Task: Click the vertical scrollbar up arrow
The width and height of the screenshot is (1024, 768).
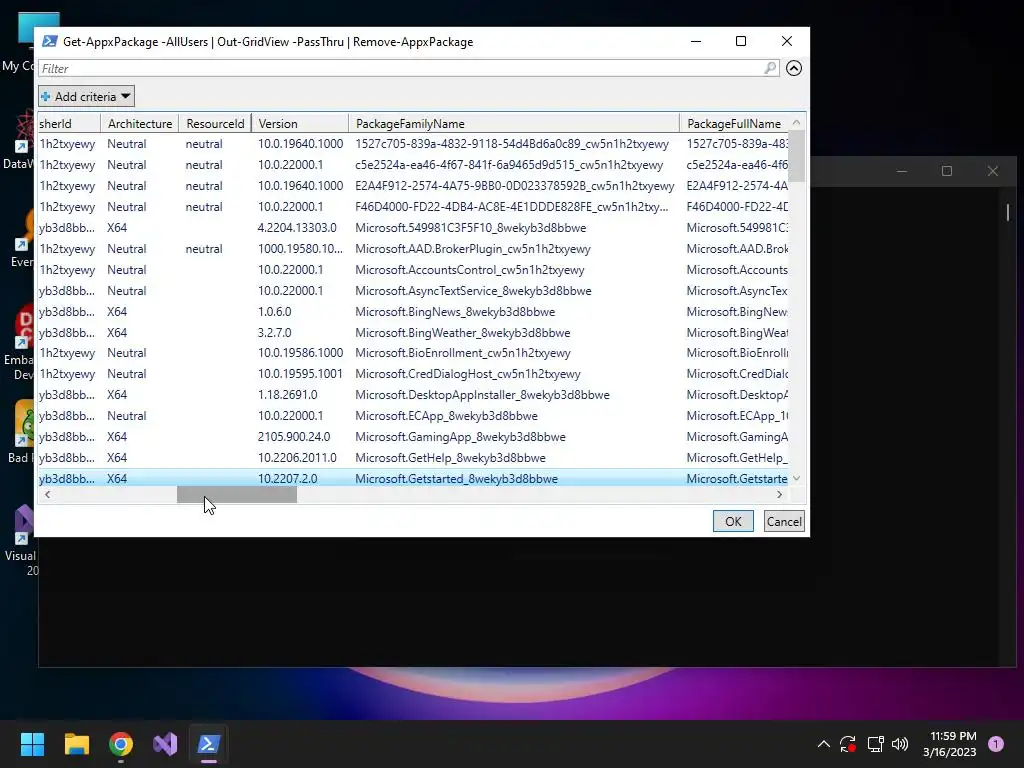Action: [797, 123]
